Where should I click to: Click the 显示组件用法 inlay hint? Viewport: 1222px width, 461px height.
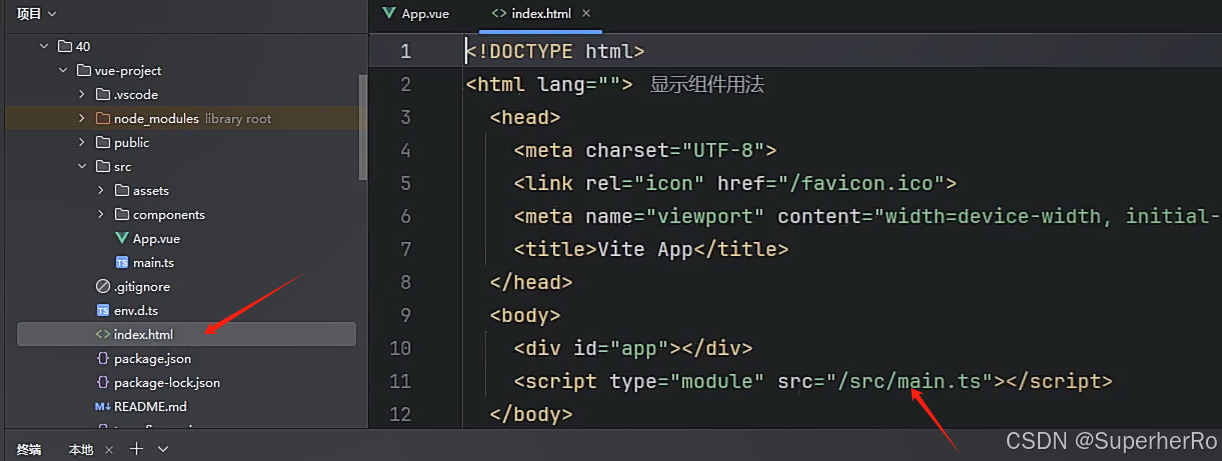[707, 84]
